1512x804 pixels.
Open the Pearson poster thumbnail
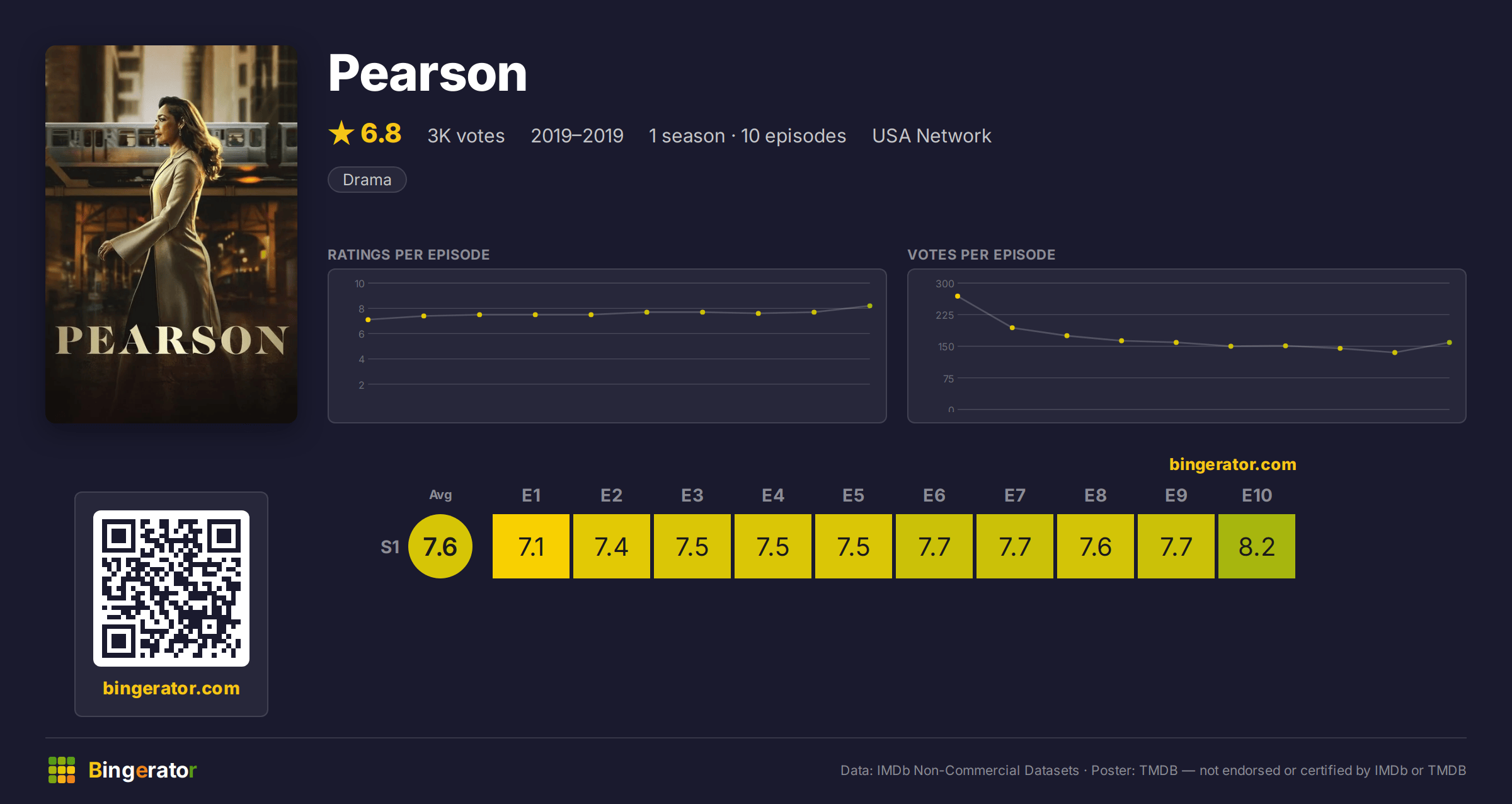[171, 234]
